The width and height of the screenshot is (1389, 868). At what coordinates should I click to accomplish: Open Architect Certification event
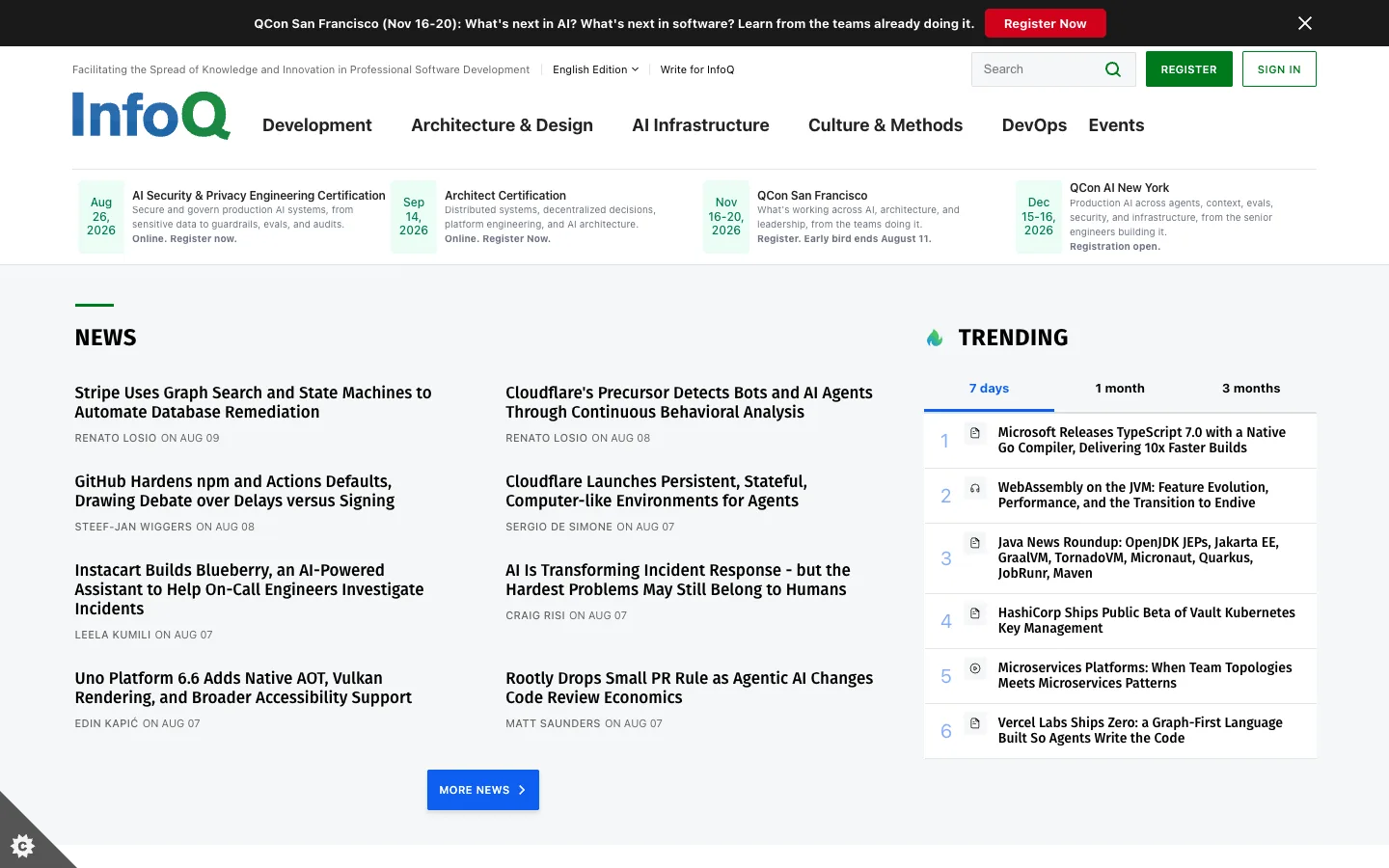point(505,196)
